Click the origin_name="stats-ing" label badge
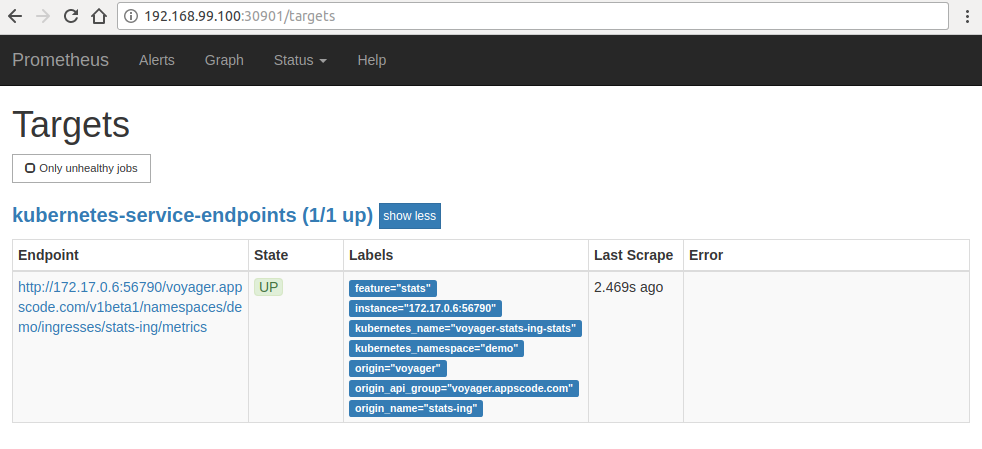The width and height of the screenshot is (982, 449). [x=416, y=408]
